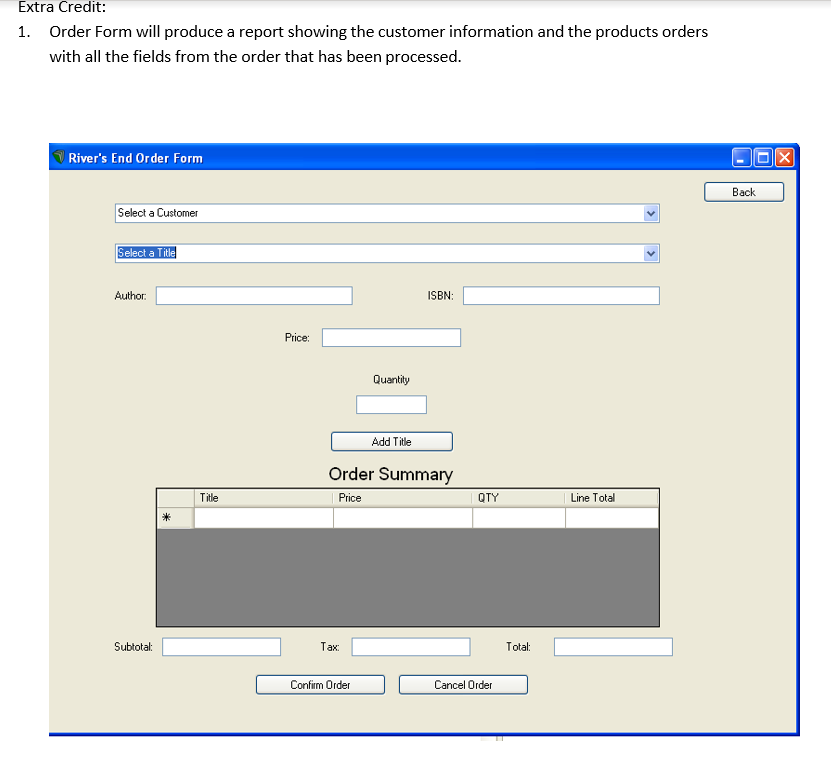This screenshot has width=831, height=758.
Task: Click the Add Title button
Action: tap(391, 441)
